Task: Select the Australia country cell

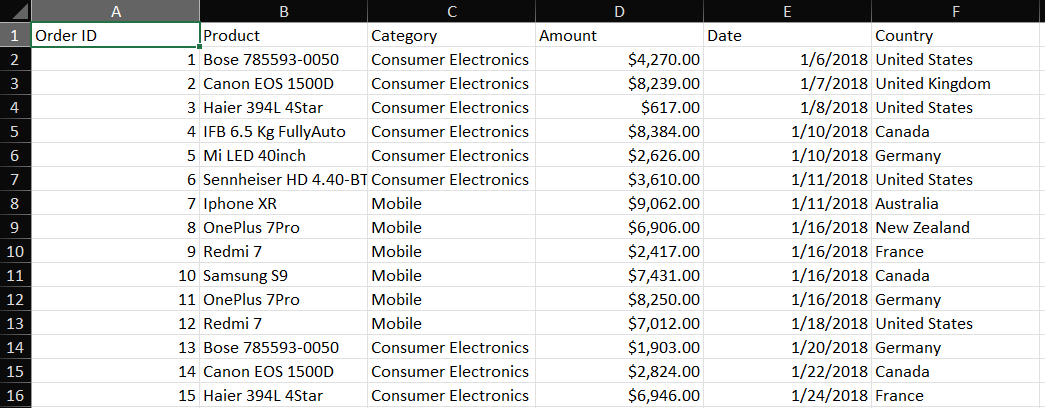Action: pos(957,203)
